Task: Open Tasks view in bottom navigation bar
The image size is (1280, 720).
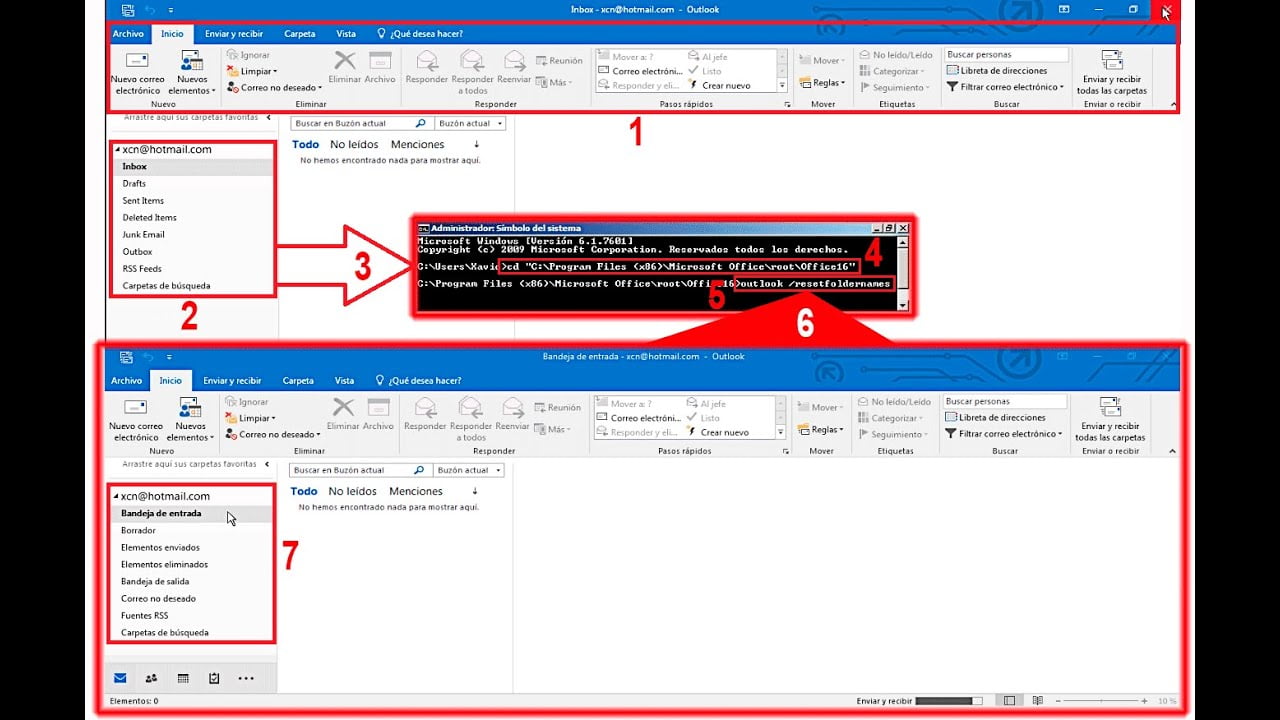Action: pos(214,678)
